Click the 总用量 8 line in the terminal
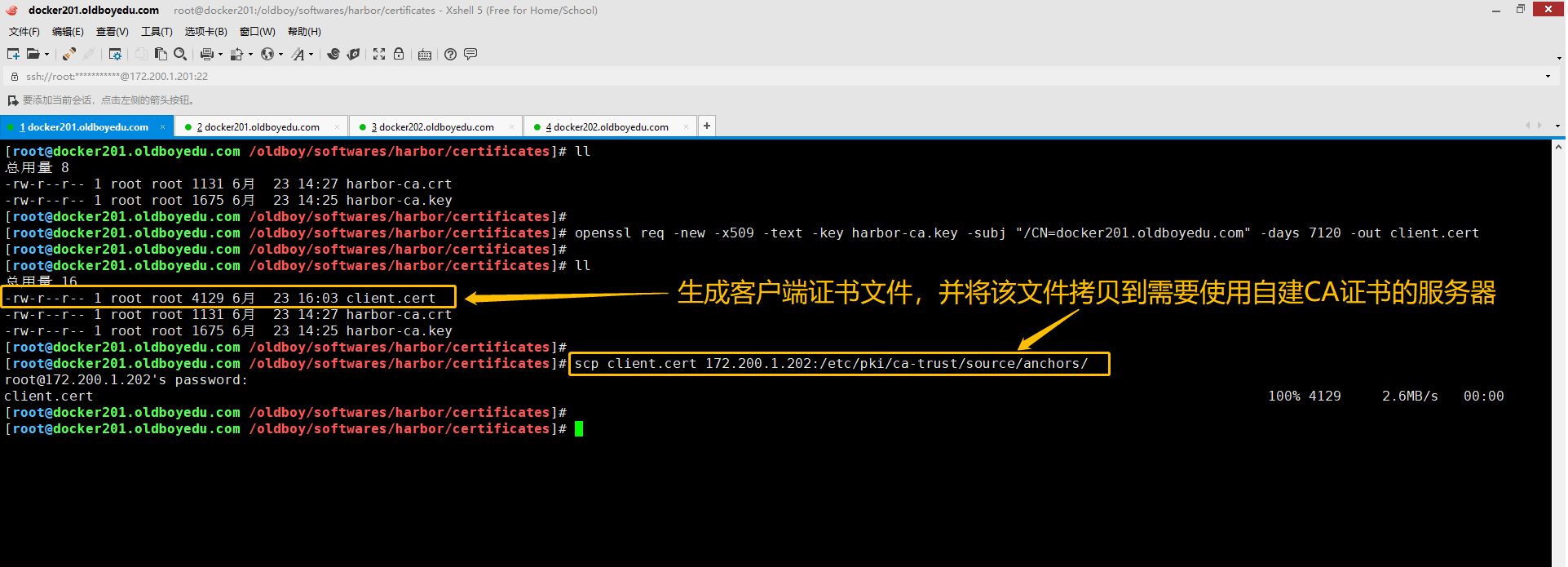The height and width of the screenshot is (567, 1568). pos(37,168)
